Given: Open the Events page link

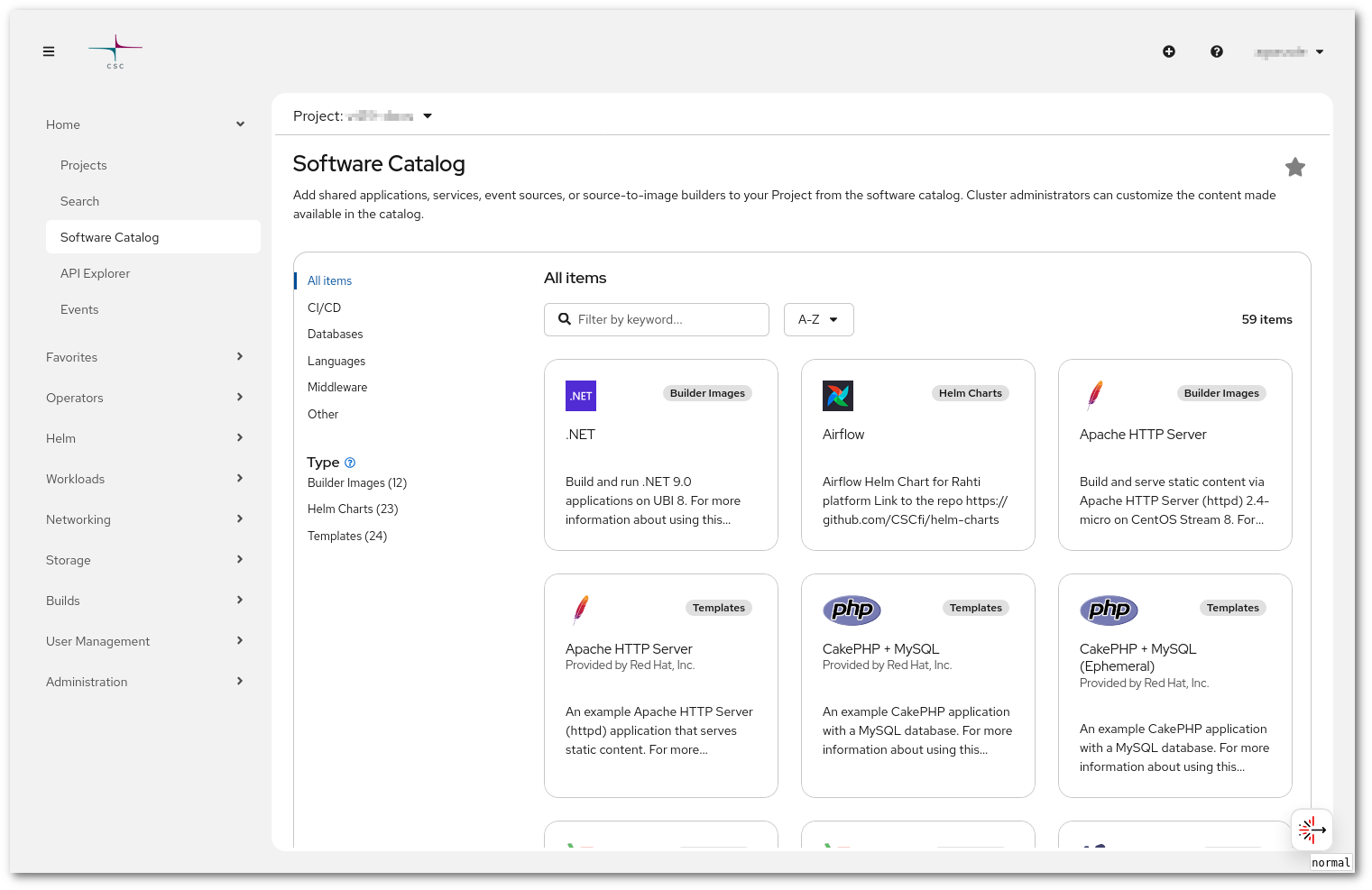Looking at the screenshot, I should [x=79, y=309].
